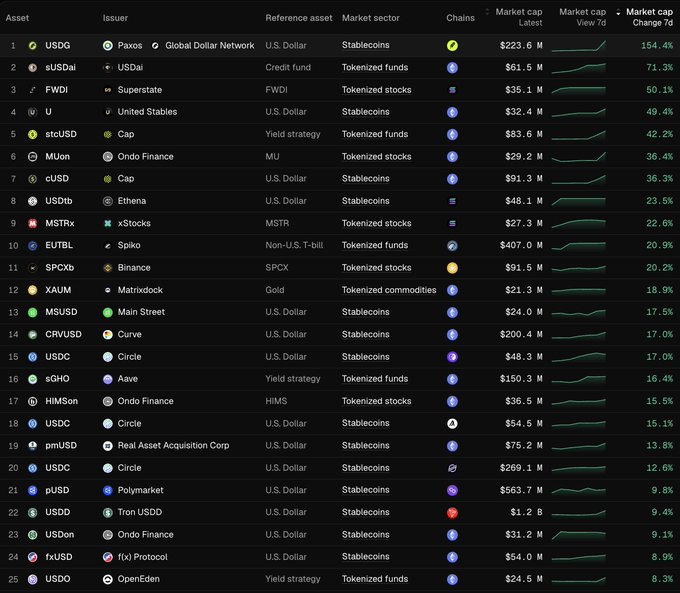Click the EUTBL 7d market cap sparkline

(579, 246)
